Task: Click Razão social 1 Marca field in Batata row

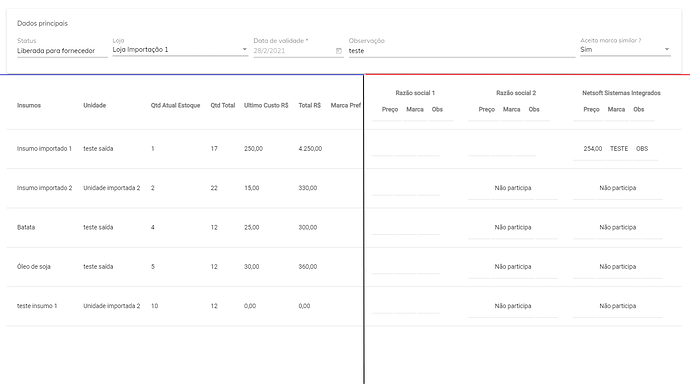Action: click(405, 228)
